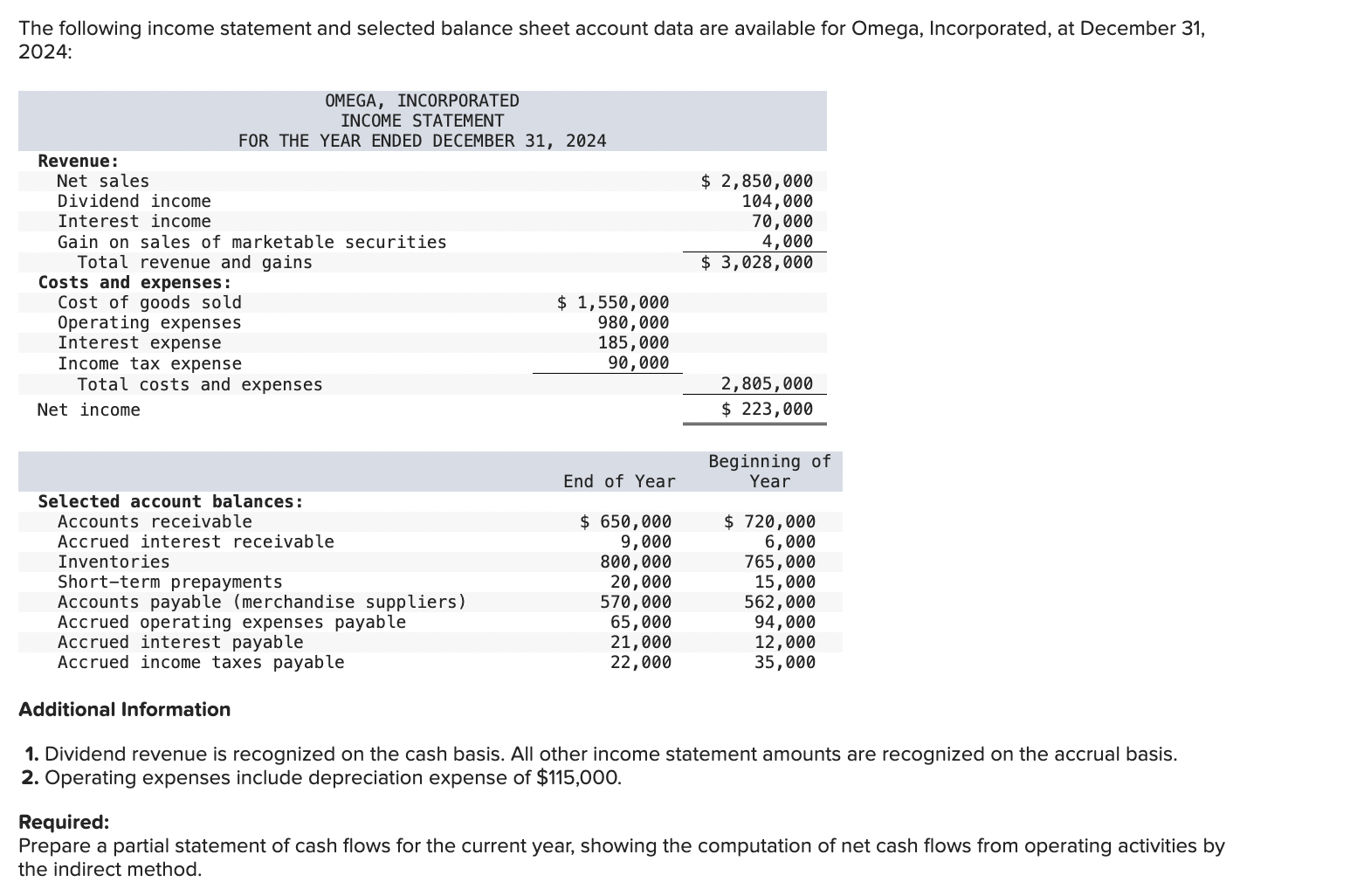Select the Net sales row
This screenshot has width=1357, height=896.
pyautogui.click(x=103, y=181)
